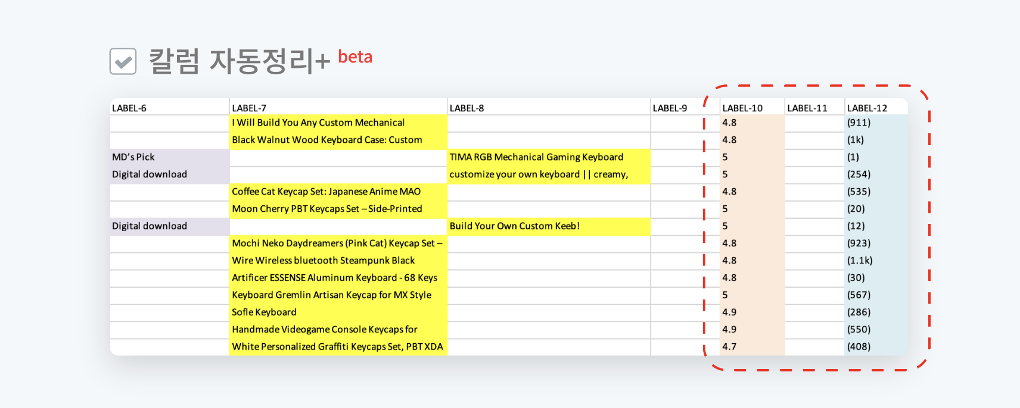Select the LABEL-6 column header
Screen dimensions: 1020x408
pos(130,108)
